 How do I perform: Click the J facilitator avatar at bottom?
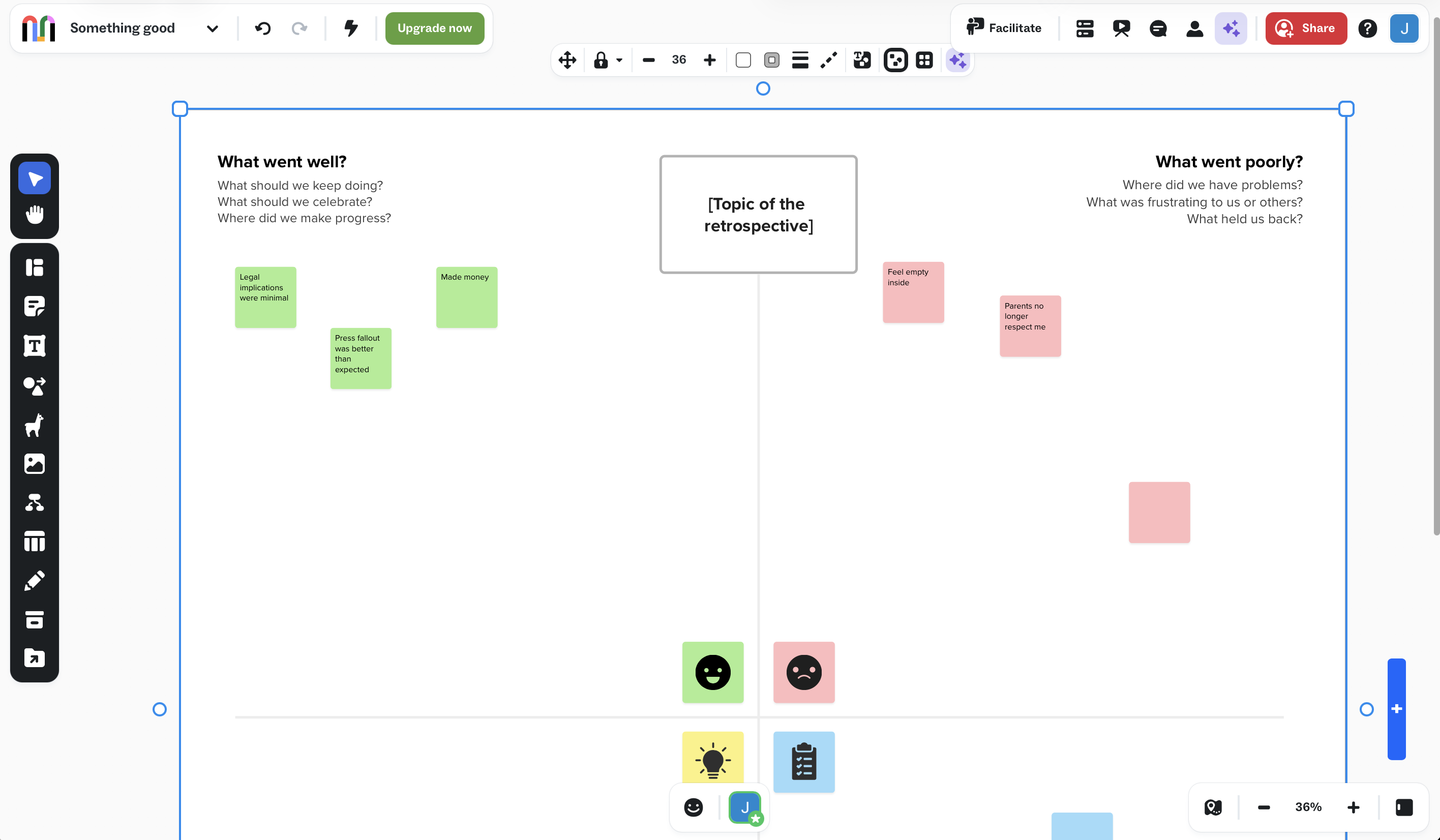(745, 807)
